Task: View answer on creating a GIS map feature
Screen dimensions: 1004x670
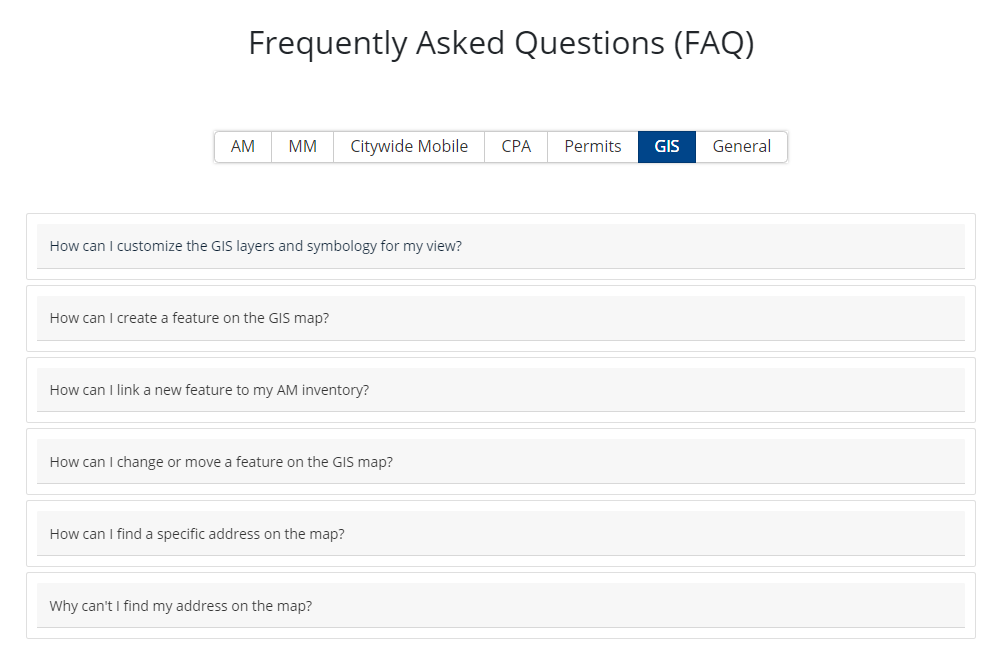Action: [500, 318]
